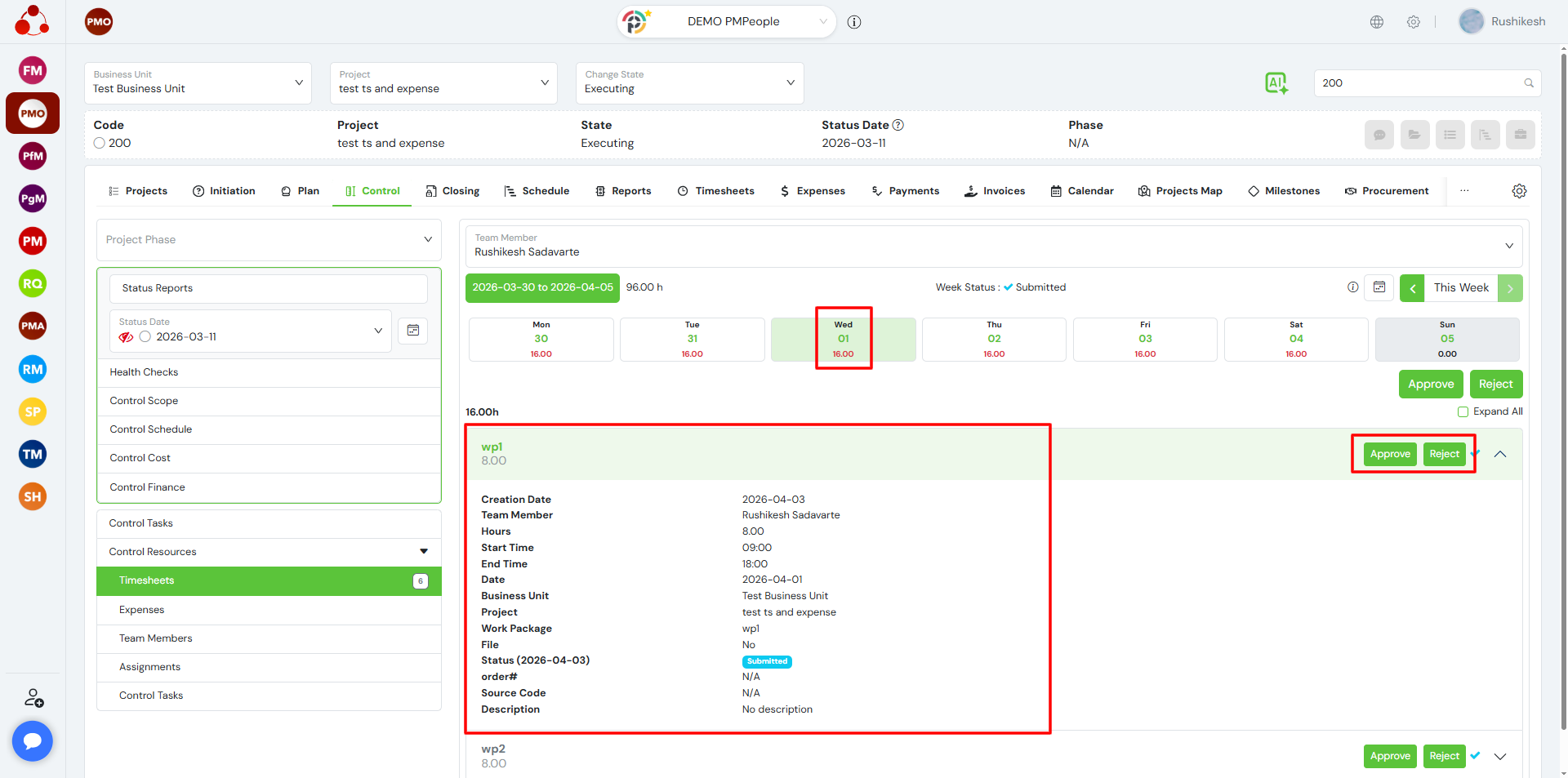This screenshot has height=778, width=1568.
Task: Open the Business Unit dropdown
Action: pos(198,83)
